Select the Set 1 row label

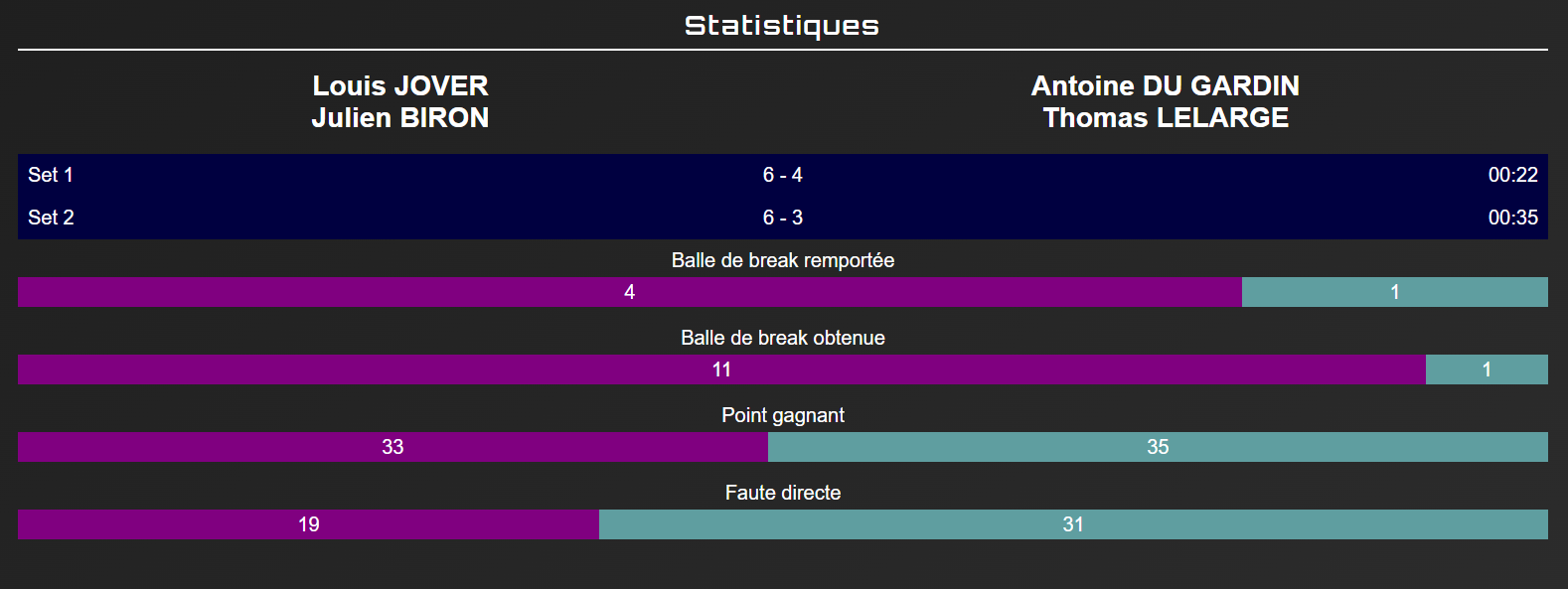tap(51, 175)
